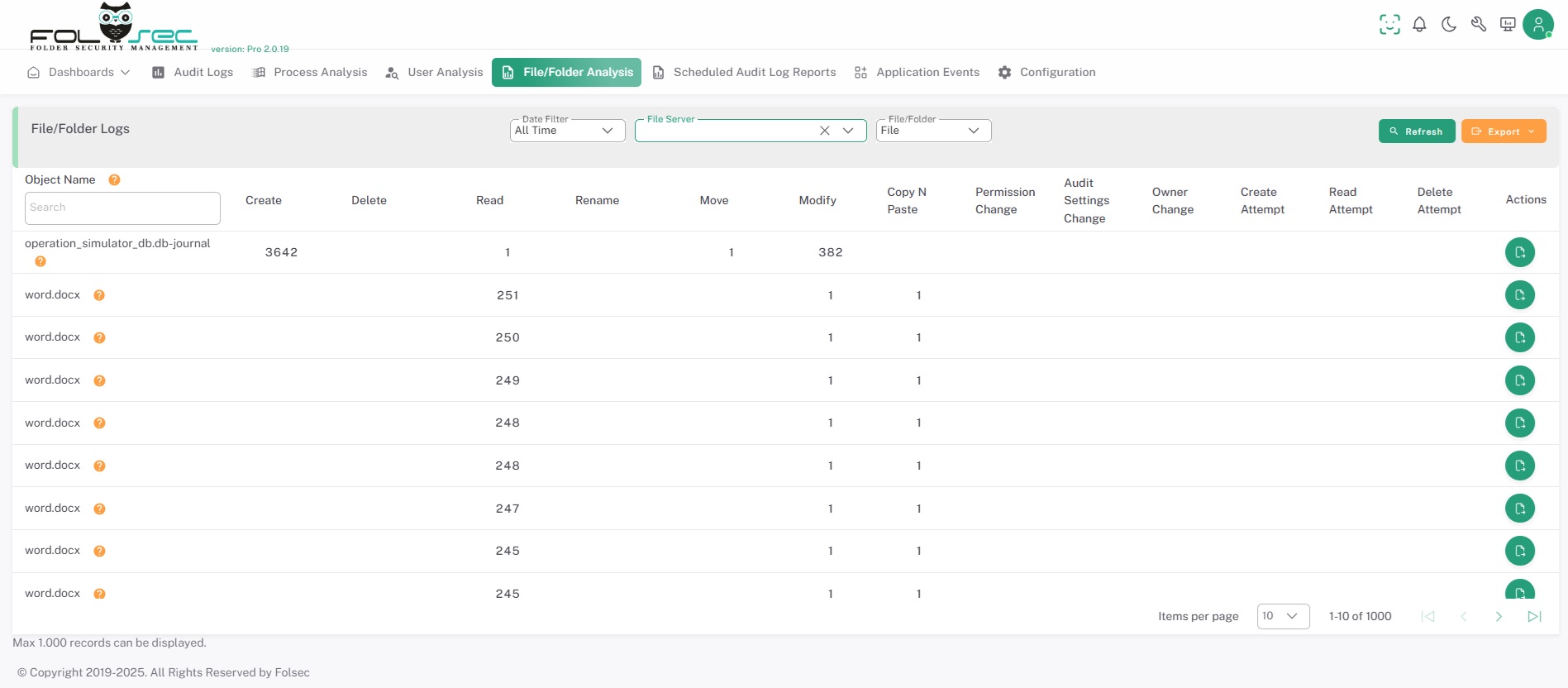Open the monitor display icon
This screenshot has height=688, width=1568.
pos(1508,25)
